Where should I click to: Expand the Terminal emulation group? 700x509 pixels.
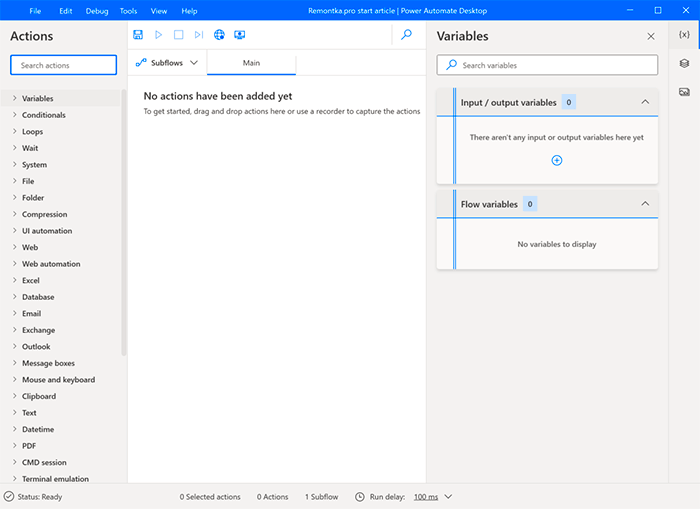(x=15, y=478)
